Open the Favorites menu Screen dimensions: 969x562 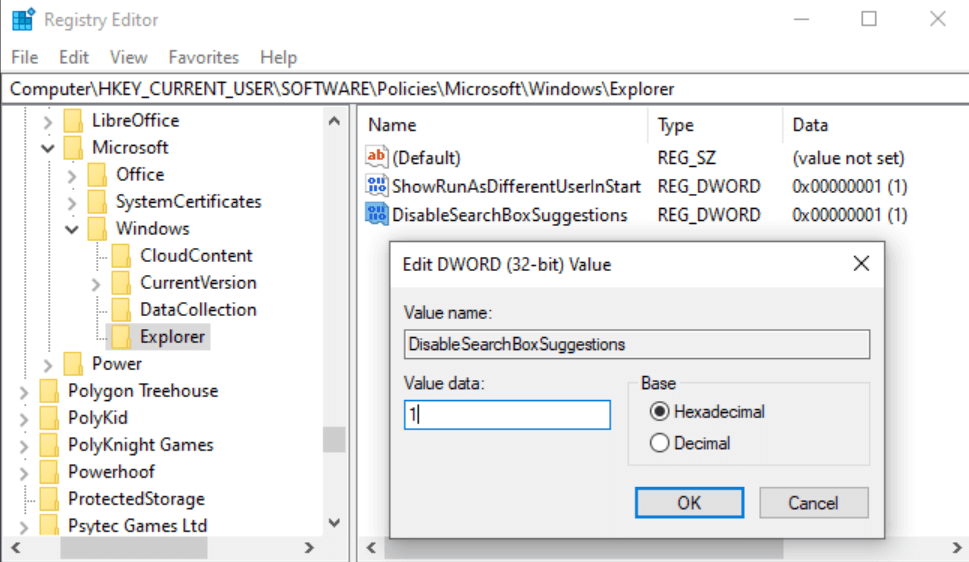point(203,57)
